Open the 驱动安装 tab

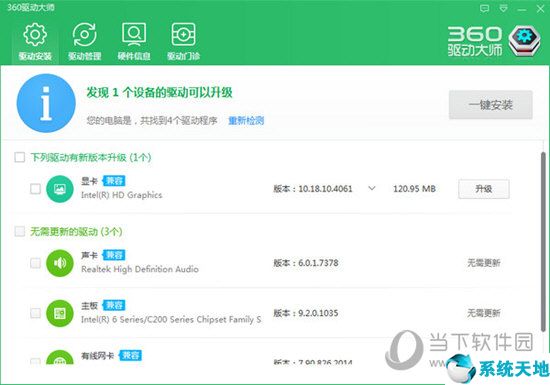35,41
